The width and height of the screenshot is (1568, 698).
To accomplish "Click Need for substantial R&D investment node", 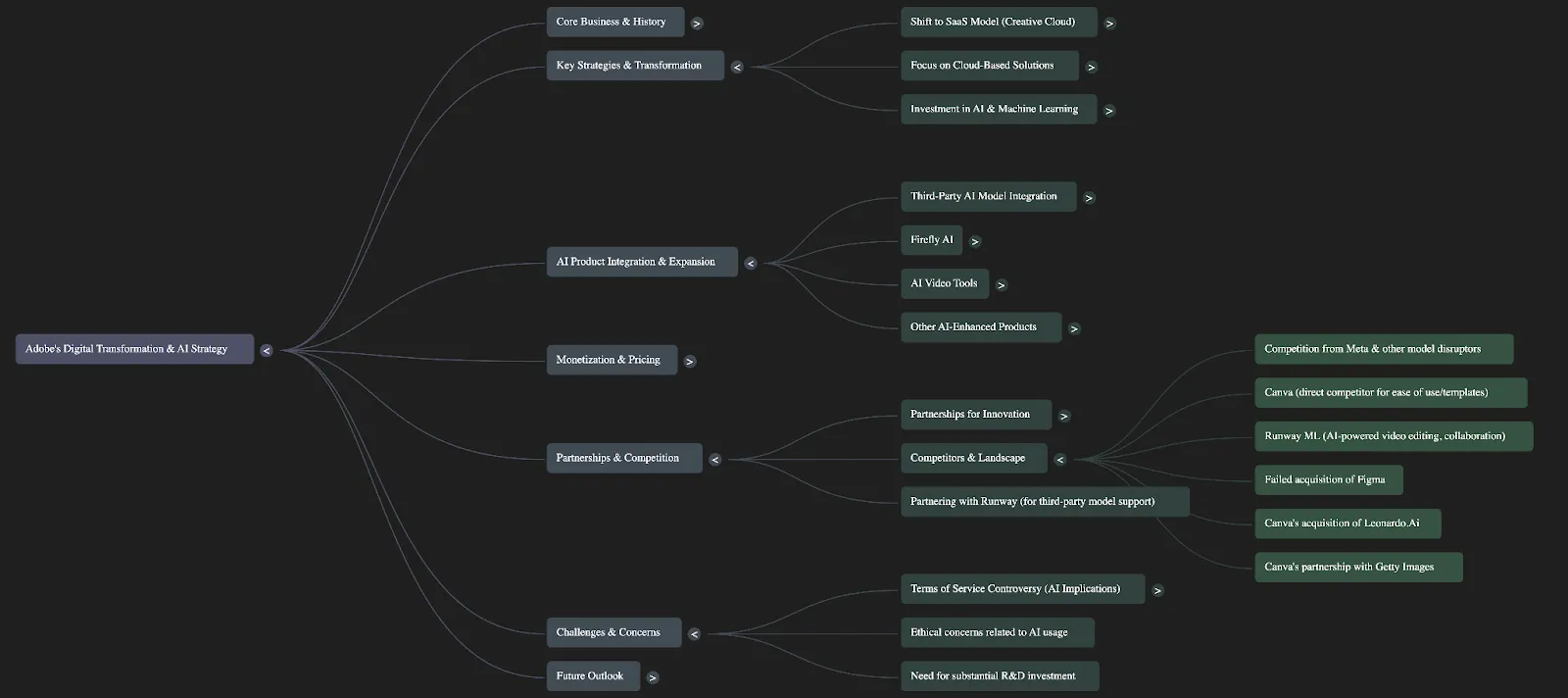I will coord(1000,675).
